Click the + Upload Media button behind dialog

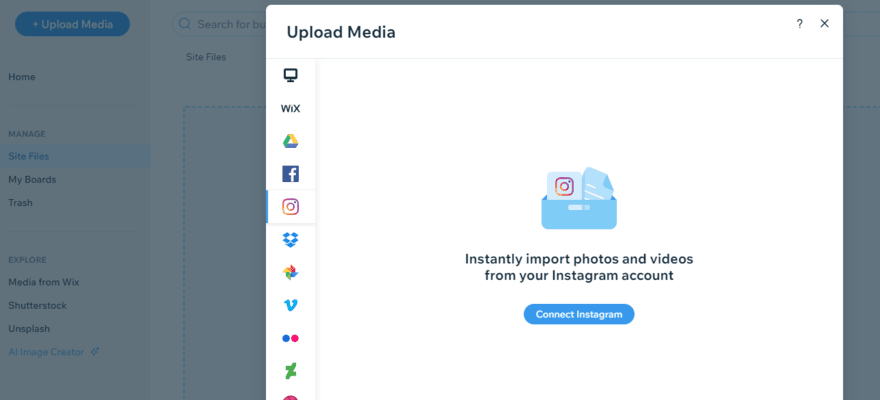72,24
